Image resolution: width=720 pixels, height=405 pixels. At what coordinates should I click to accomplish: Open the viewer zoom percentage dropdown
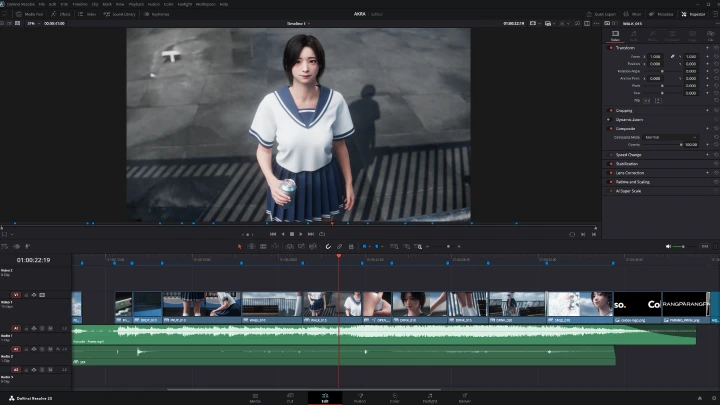33,23
